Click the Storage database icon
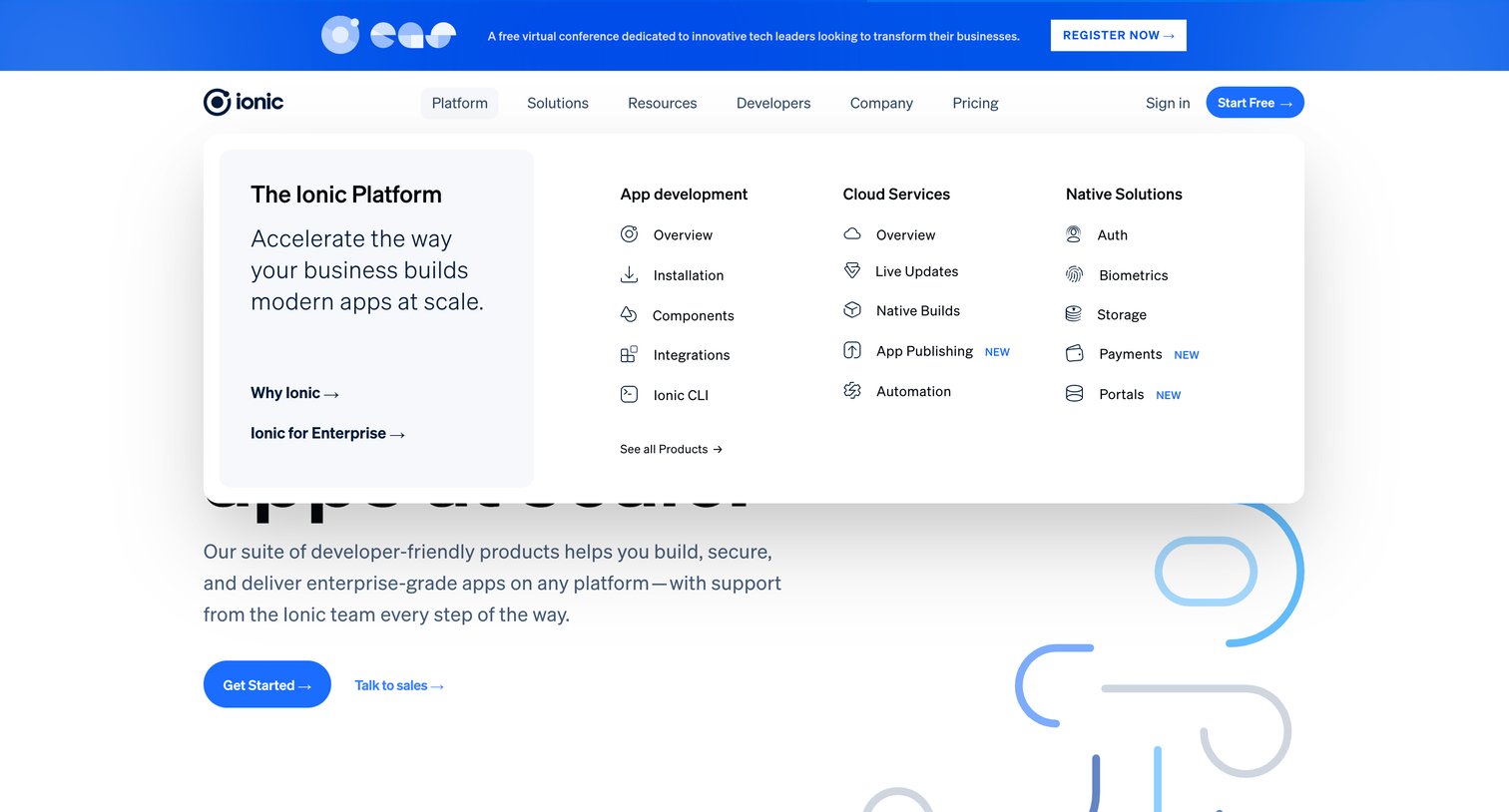Viewport: 1509px width, 812px height. pyautogui.click(x=1074, y=314)
